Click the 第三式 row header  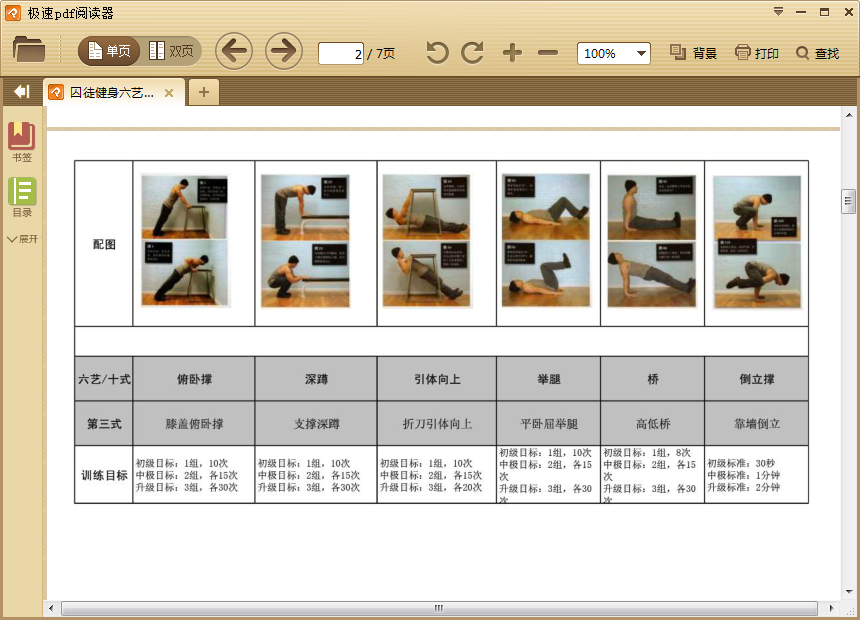[x=104, y=424]
